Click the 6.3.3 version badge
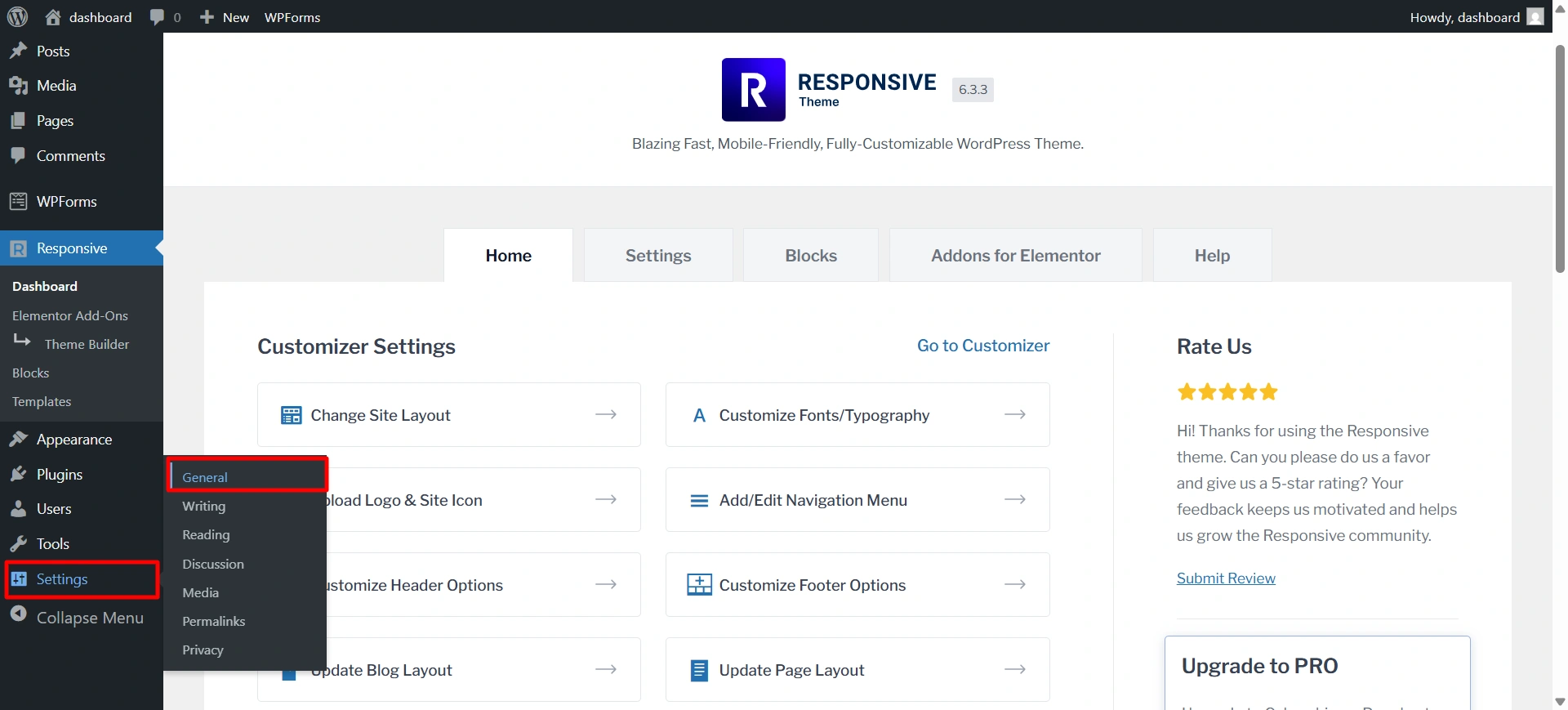The image size is (1568, 710). [x=973, y=90]
